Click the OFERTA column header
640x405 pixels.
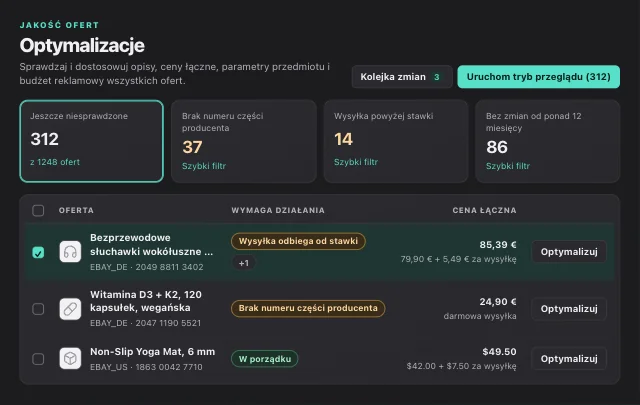[76, 210]
